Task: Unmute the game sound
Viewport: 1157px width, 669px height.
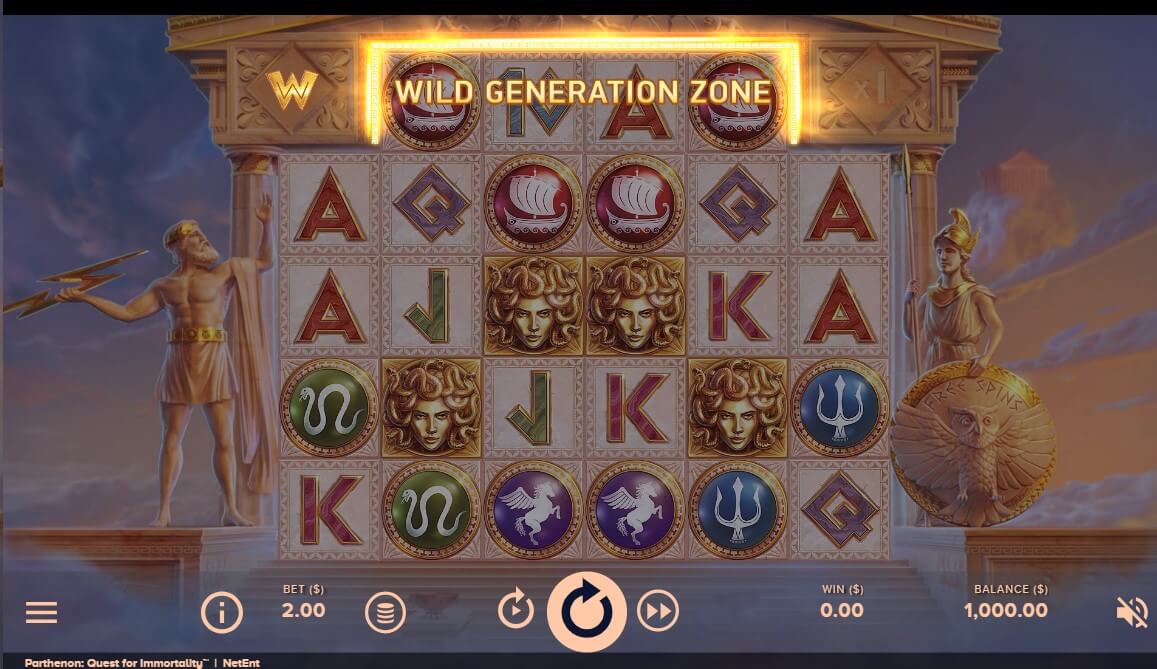Action: pyautogui.click(x=1131, y=612)
